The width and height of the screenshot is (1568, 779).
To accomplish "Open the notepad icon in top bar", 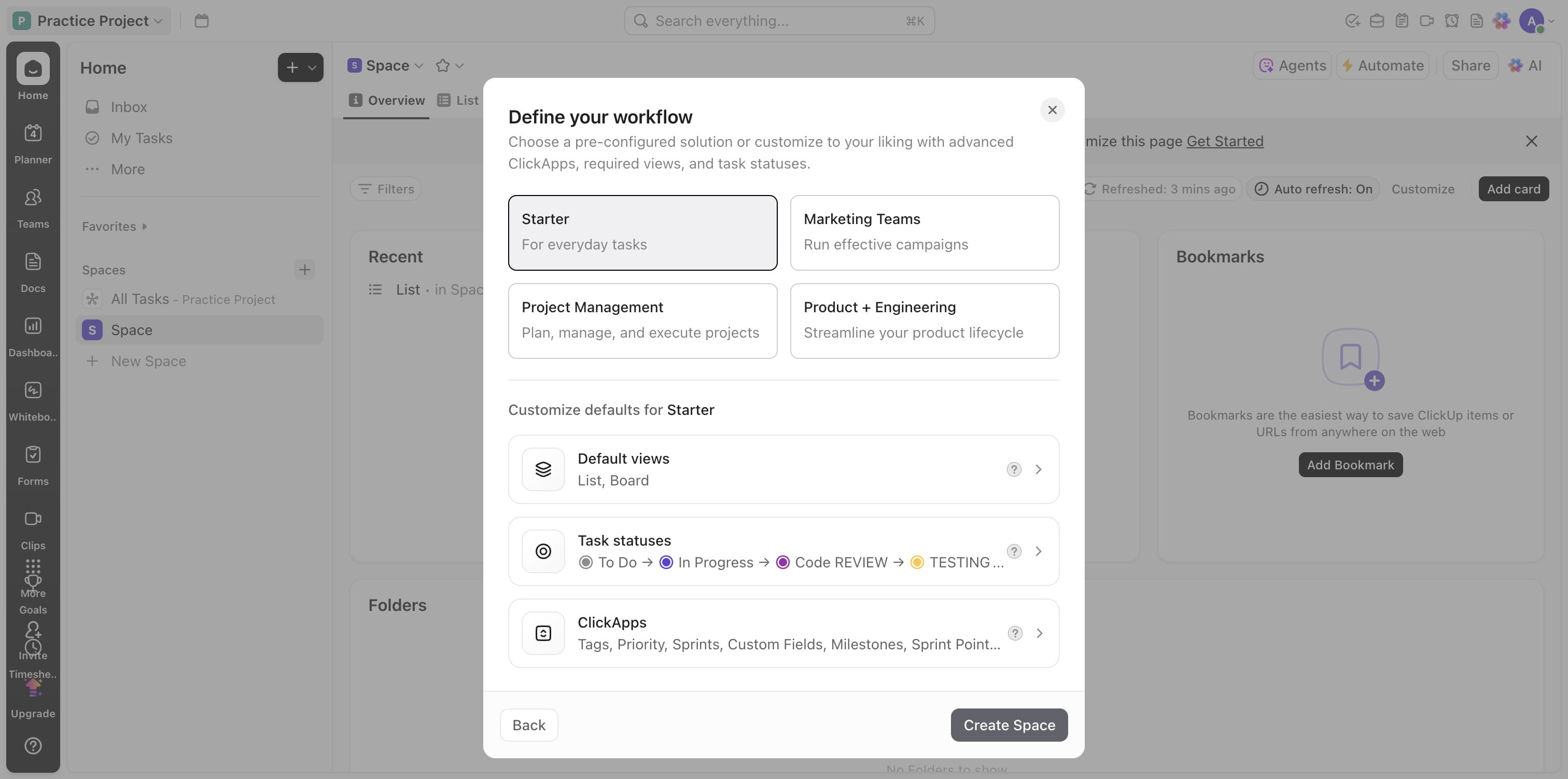I will click(x=1402, y=21).
